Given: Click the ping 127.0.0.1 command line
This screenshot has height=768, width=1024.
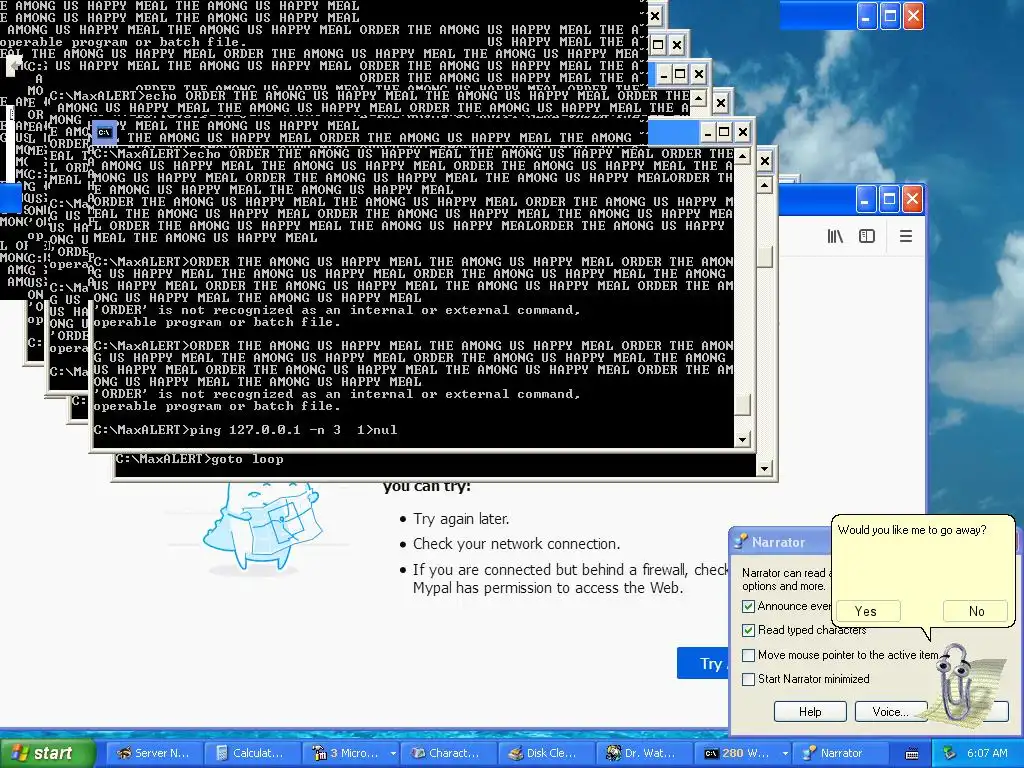Looking at the screenshot, I should [245, 430].
